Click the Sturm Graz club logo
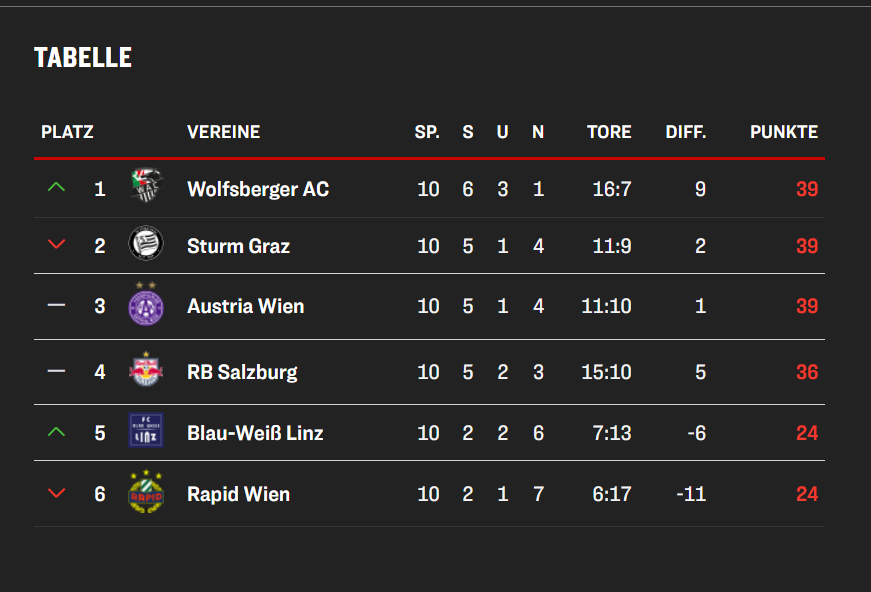The height and width of the screenshot is (592, 871). pos(146,243)
